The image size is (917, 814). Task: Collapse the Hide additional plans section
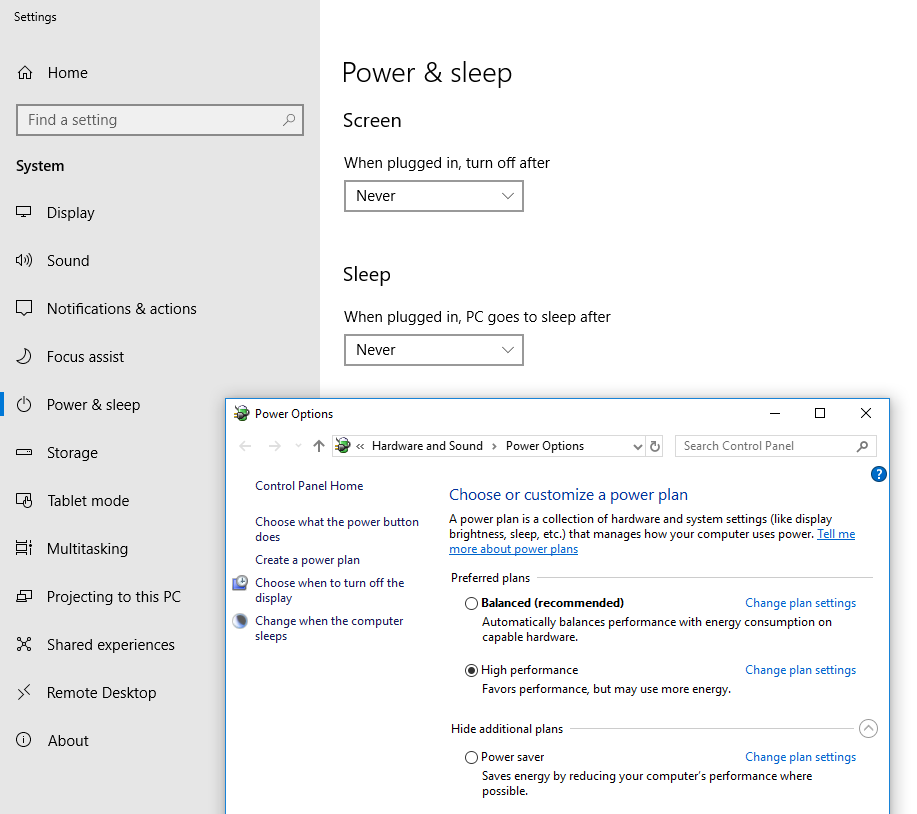click(x=868, y=729)
